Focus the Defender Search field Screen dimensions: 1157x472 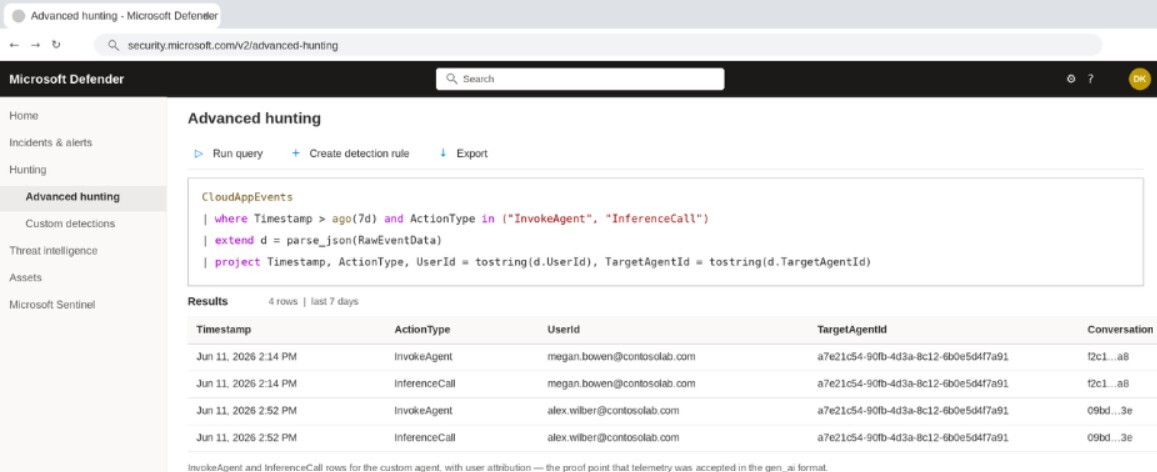click(580, 79)
